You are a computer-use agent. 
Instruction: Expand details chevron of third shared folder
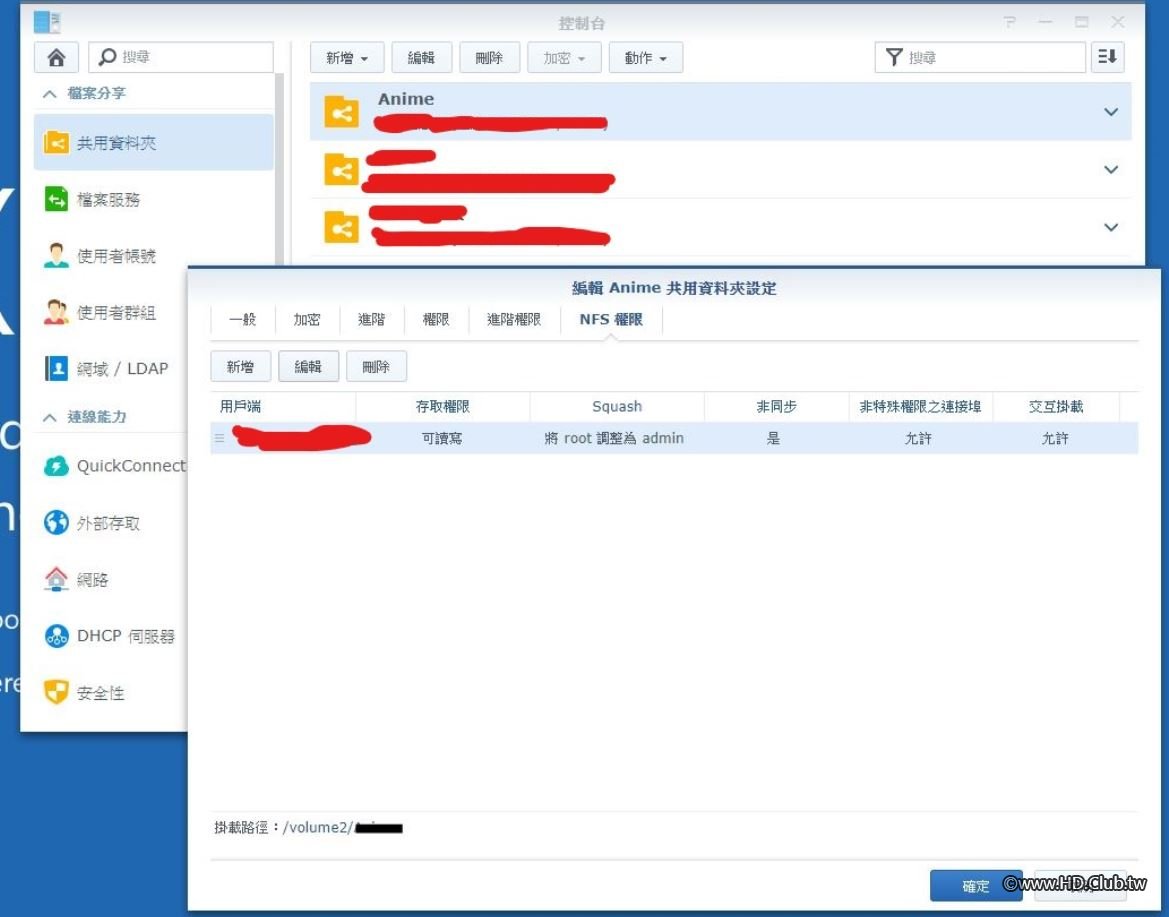pos(1111,227)
